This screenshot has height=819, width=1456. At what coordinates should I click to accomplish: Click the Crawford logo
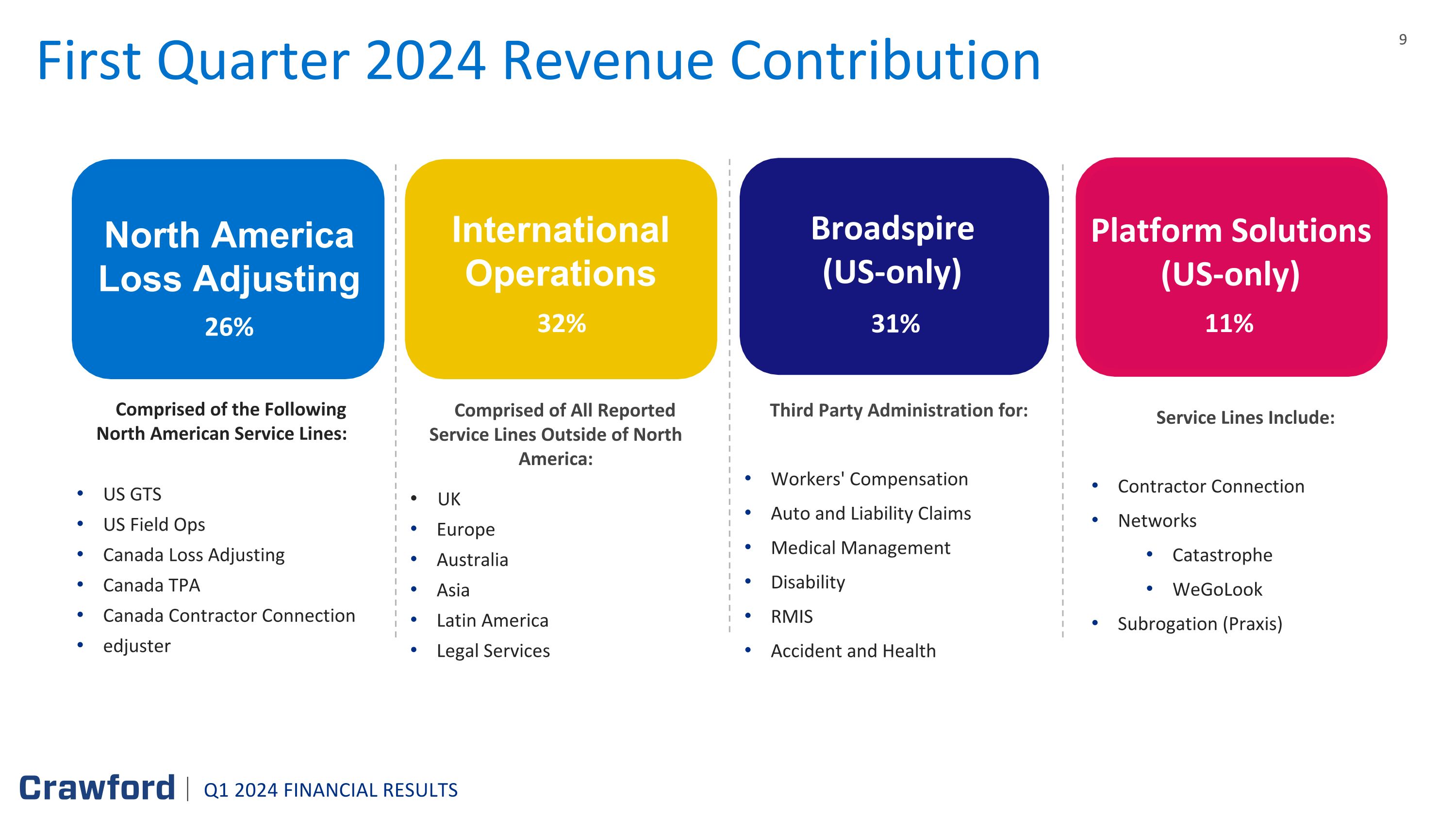(x=97, y=788)
